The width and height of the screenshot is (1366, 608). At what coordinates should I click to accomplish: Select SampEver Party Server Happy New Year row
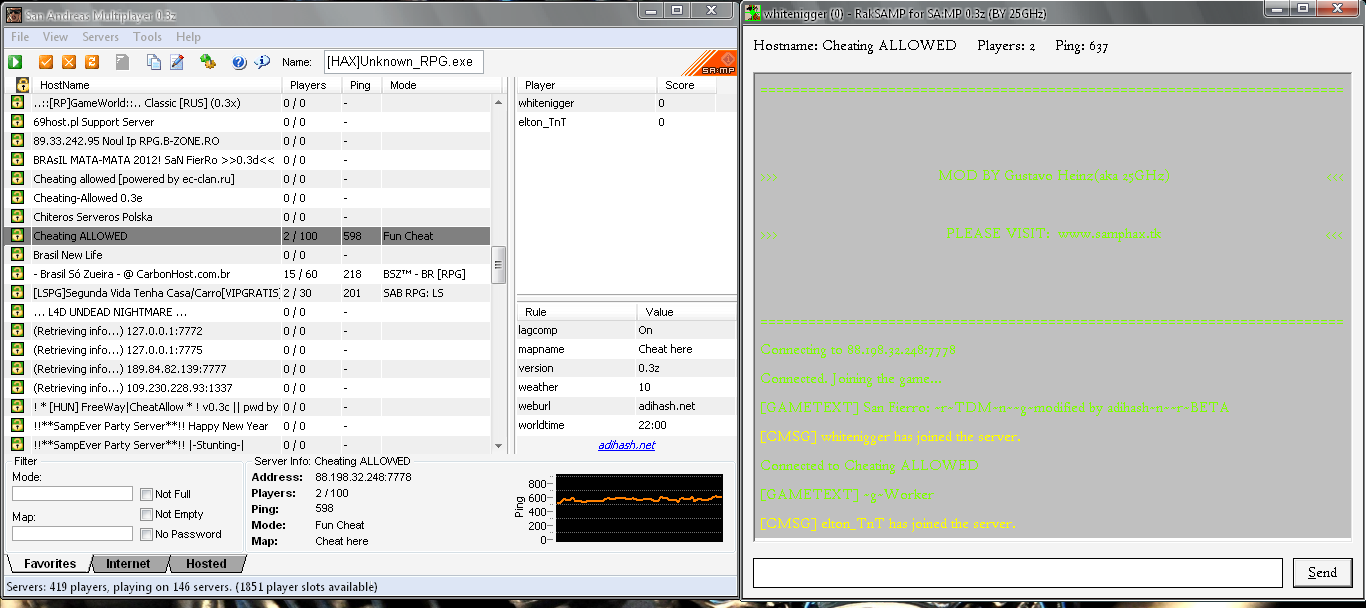coord(250,426)
